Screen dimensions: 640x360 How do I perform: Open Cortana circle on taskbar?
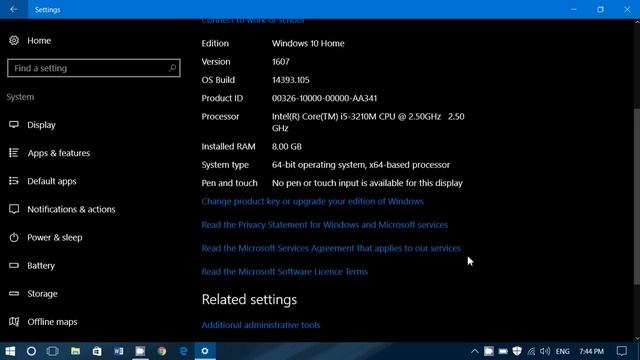pyautogui.click(x=31, y=351)
